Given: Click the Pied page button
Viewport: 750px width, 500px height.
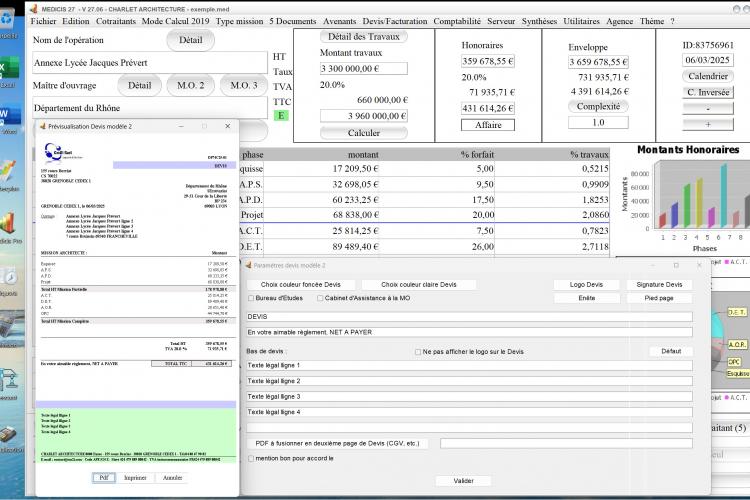Looking at the screenshot, I should pyautogui.click(x=659, y=298).
